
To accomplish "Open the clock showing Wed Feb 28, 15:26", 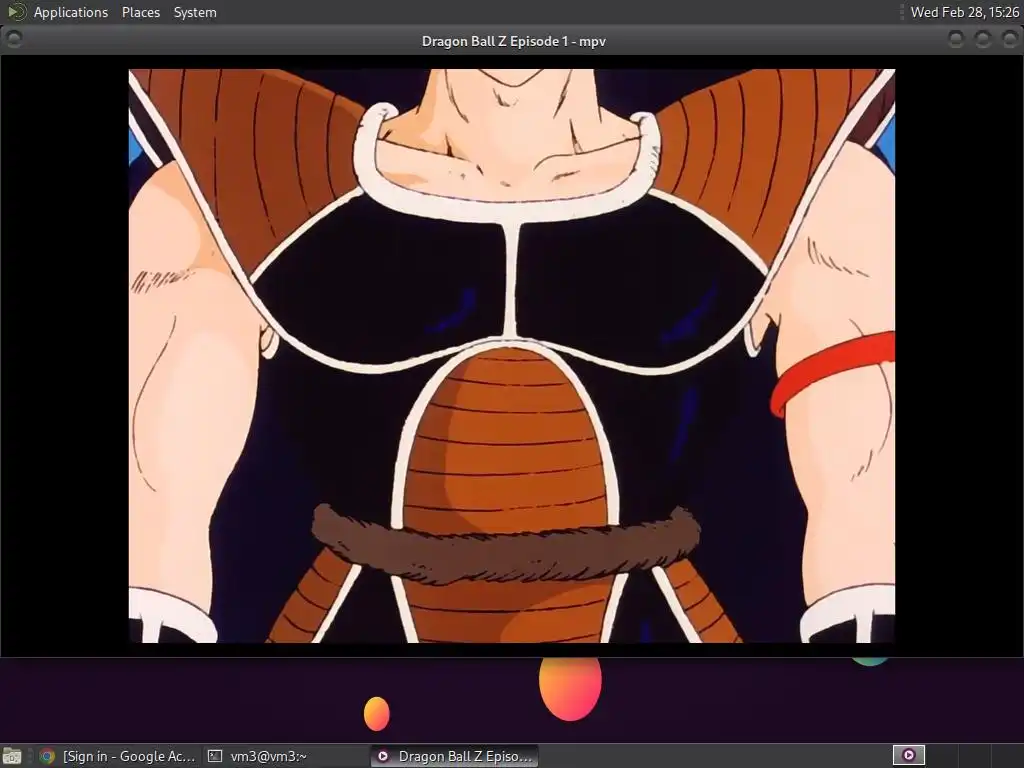I will click(964, 12).
